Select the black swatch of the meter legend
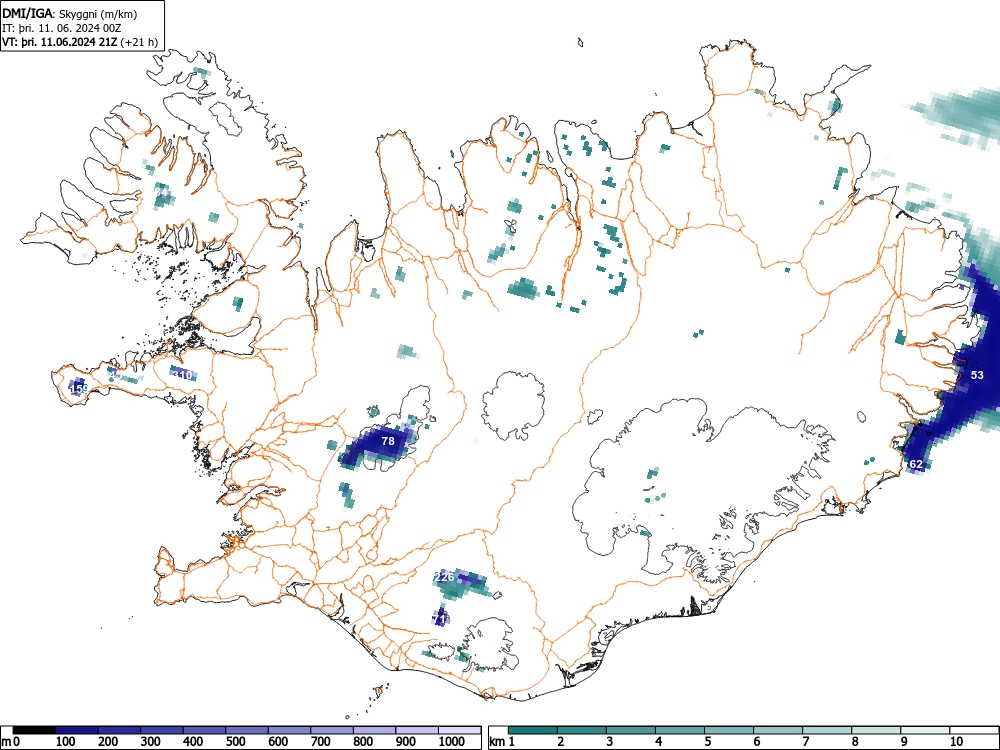This screenshot has width=1000, height=750. point(34,730)
